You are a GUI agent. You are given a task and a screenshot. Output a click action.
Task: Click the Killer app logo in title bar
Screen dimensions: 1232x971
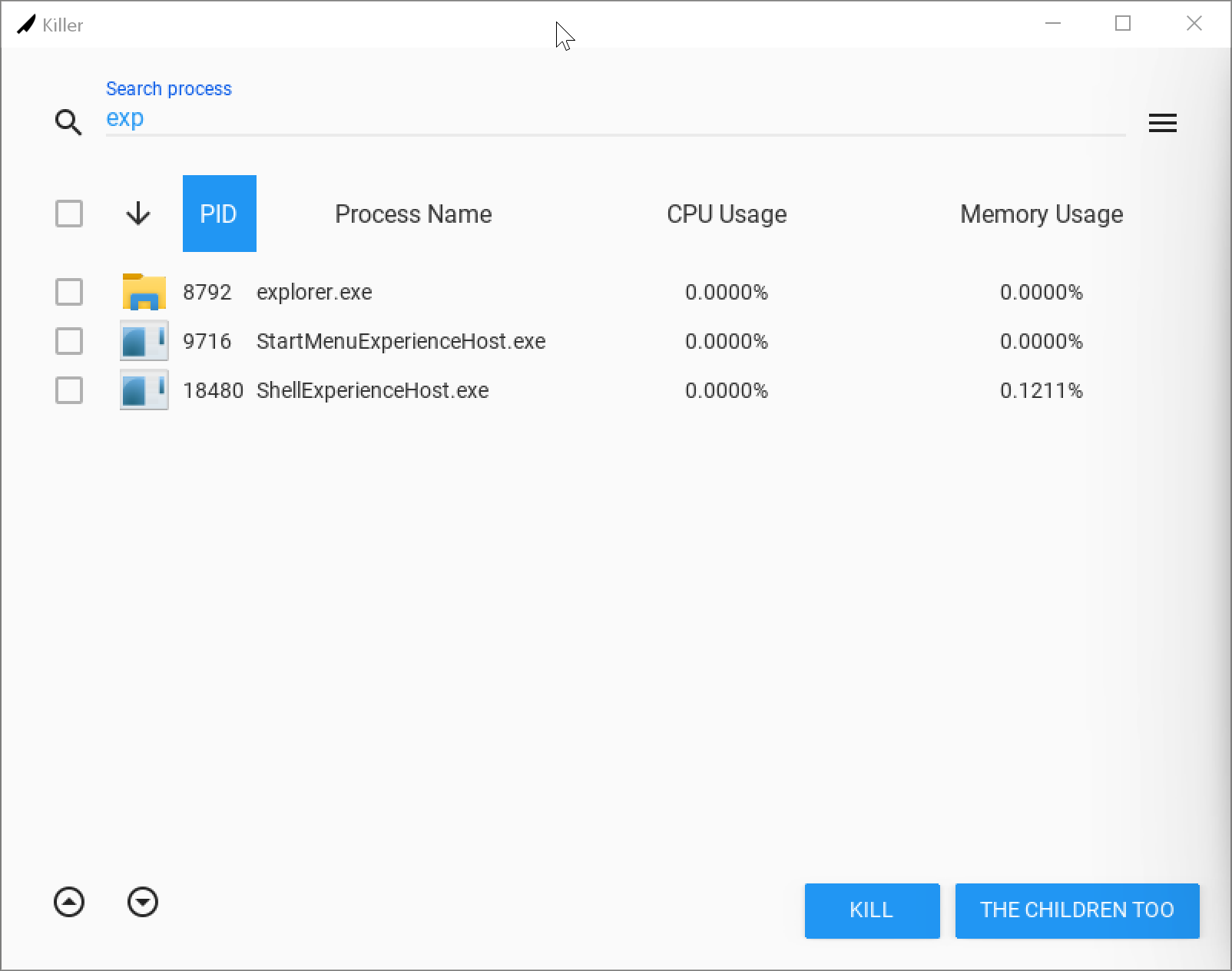[26, 25]
